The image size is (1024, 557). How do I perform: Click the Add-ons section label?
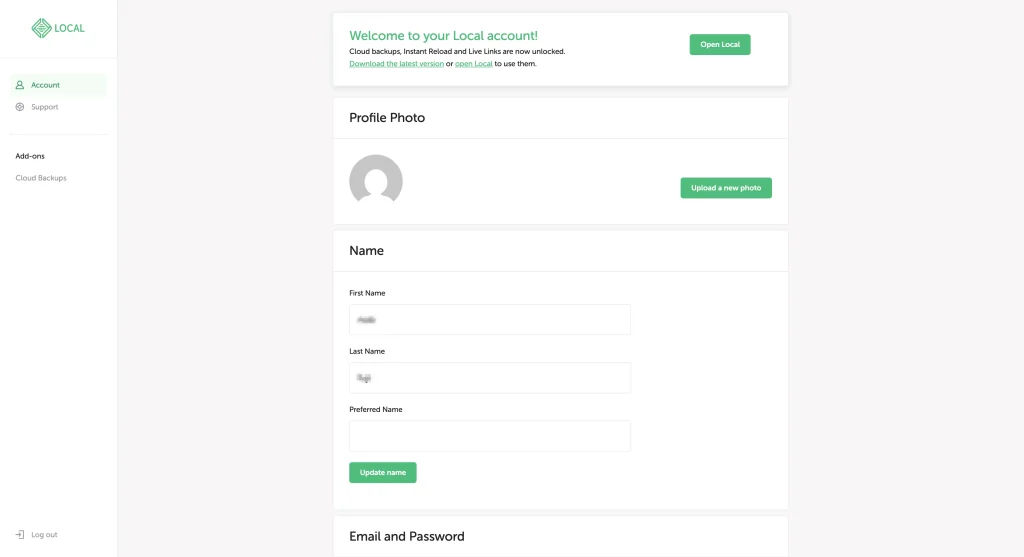pyautogui.click(x=30, y=156)
